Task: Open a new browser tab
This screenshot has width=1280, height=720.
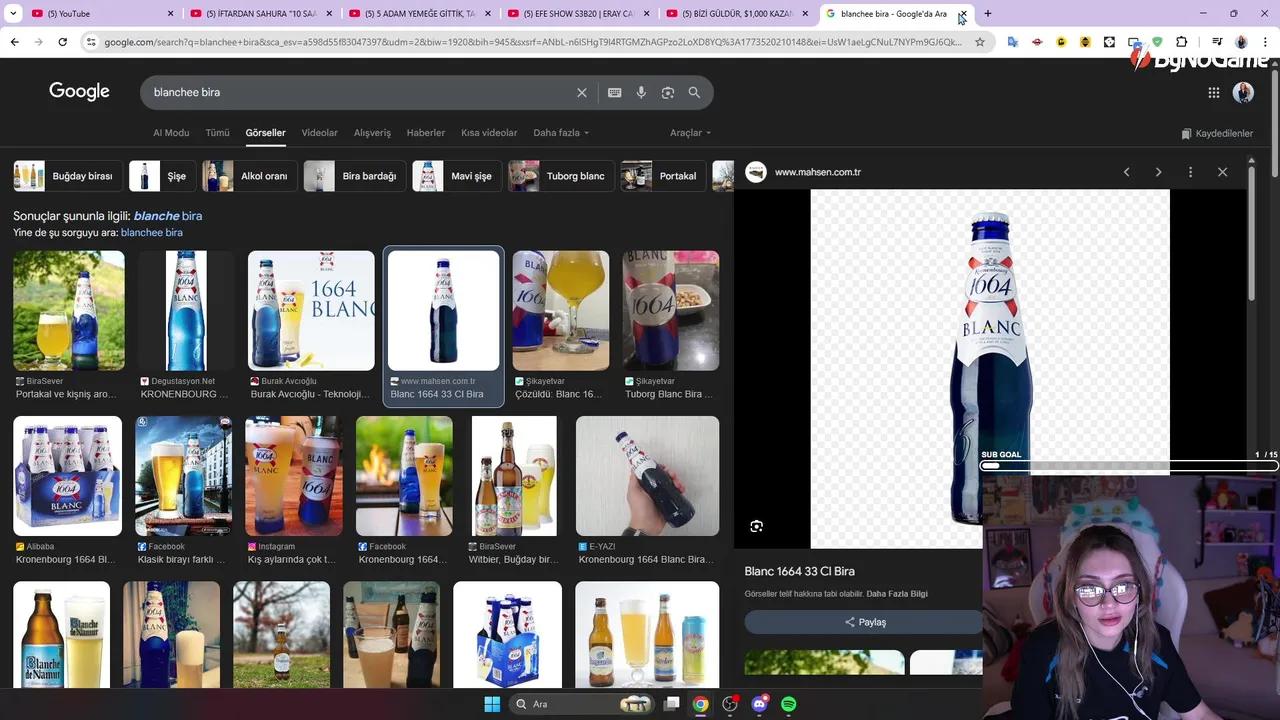Action: coord(988,13)
